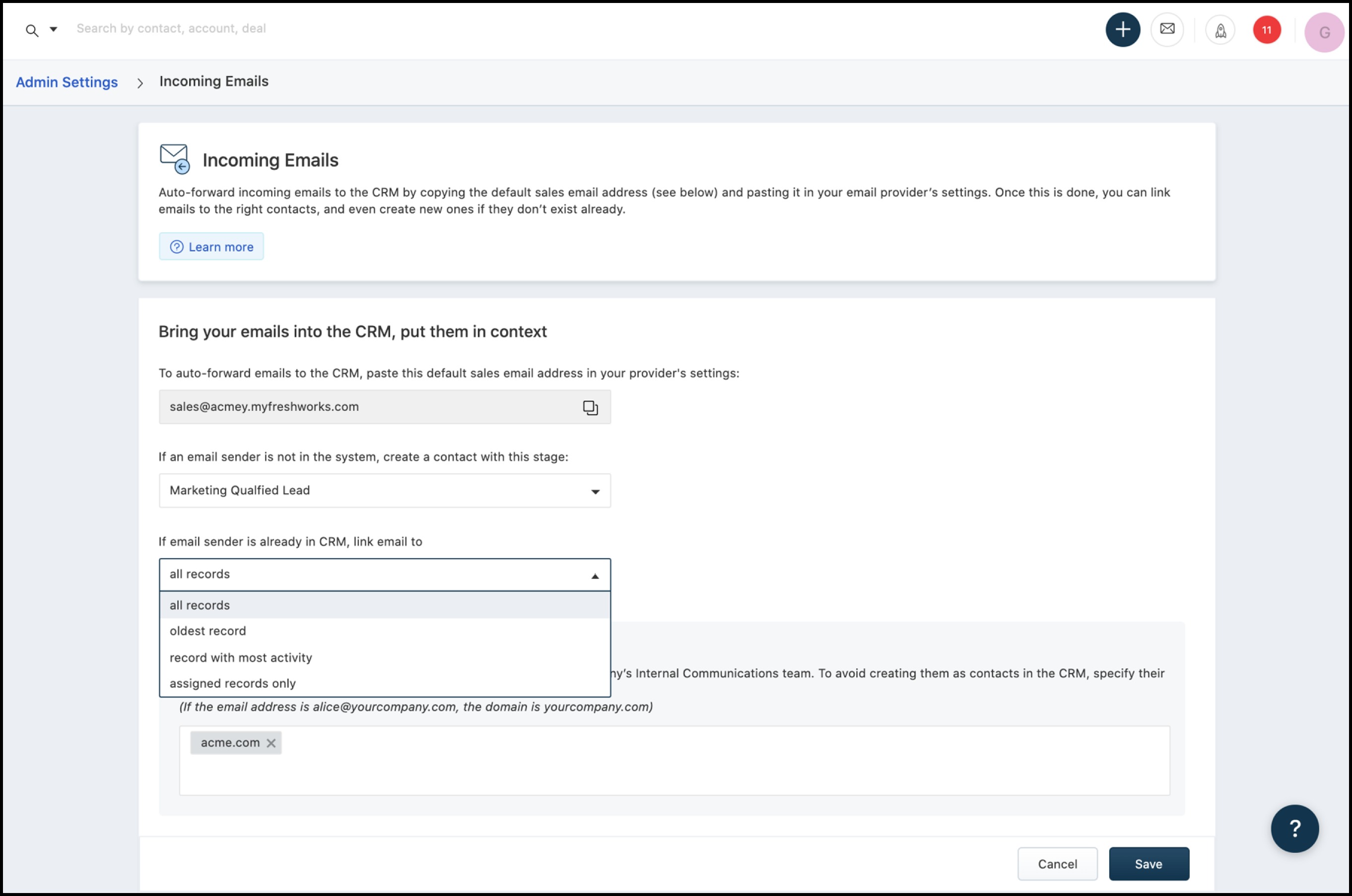Open the profile avatar labeled G
This screenshot has height=896, width=1352.
[1323, 33]
